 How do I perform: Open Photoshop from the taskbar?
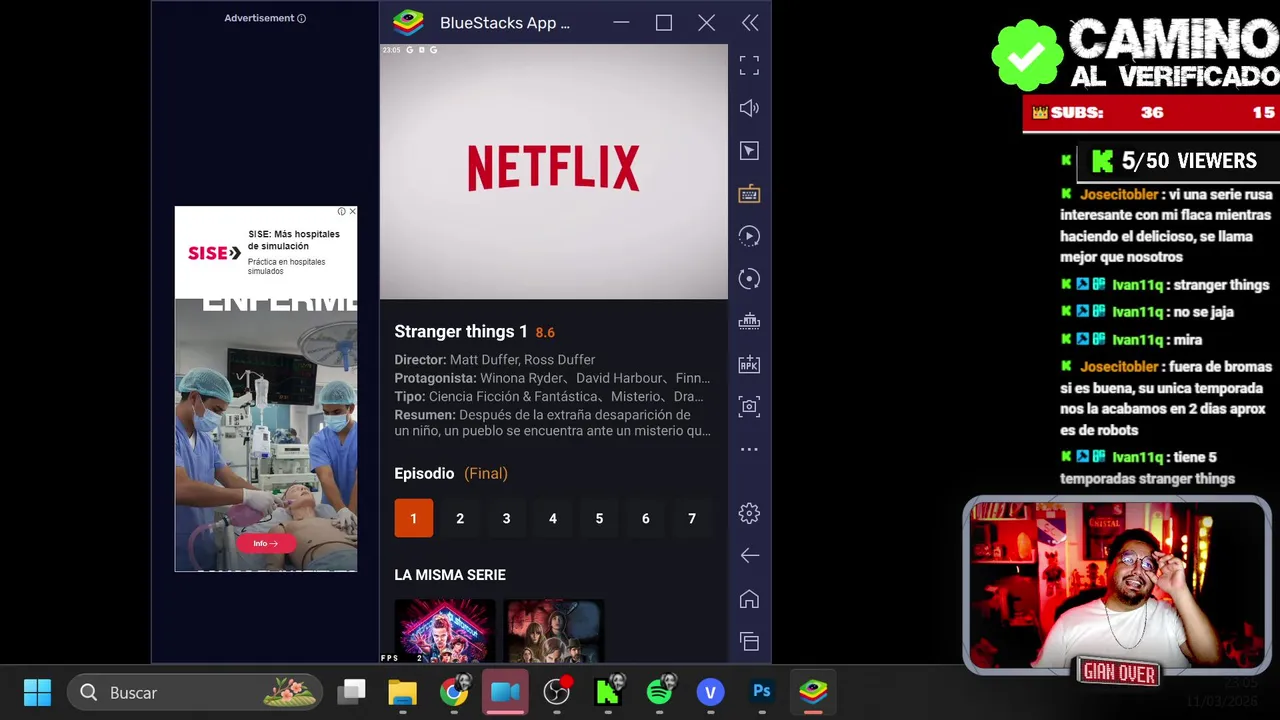point(762,692)
